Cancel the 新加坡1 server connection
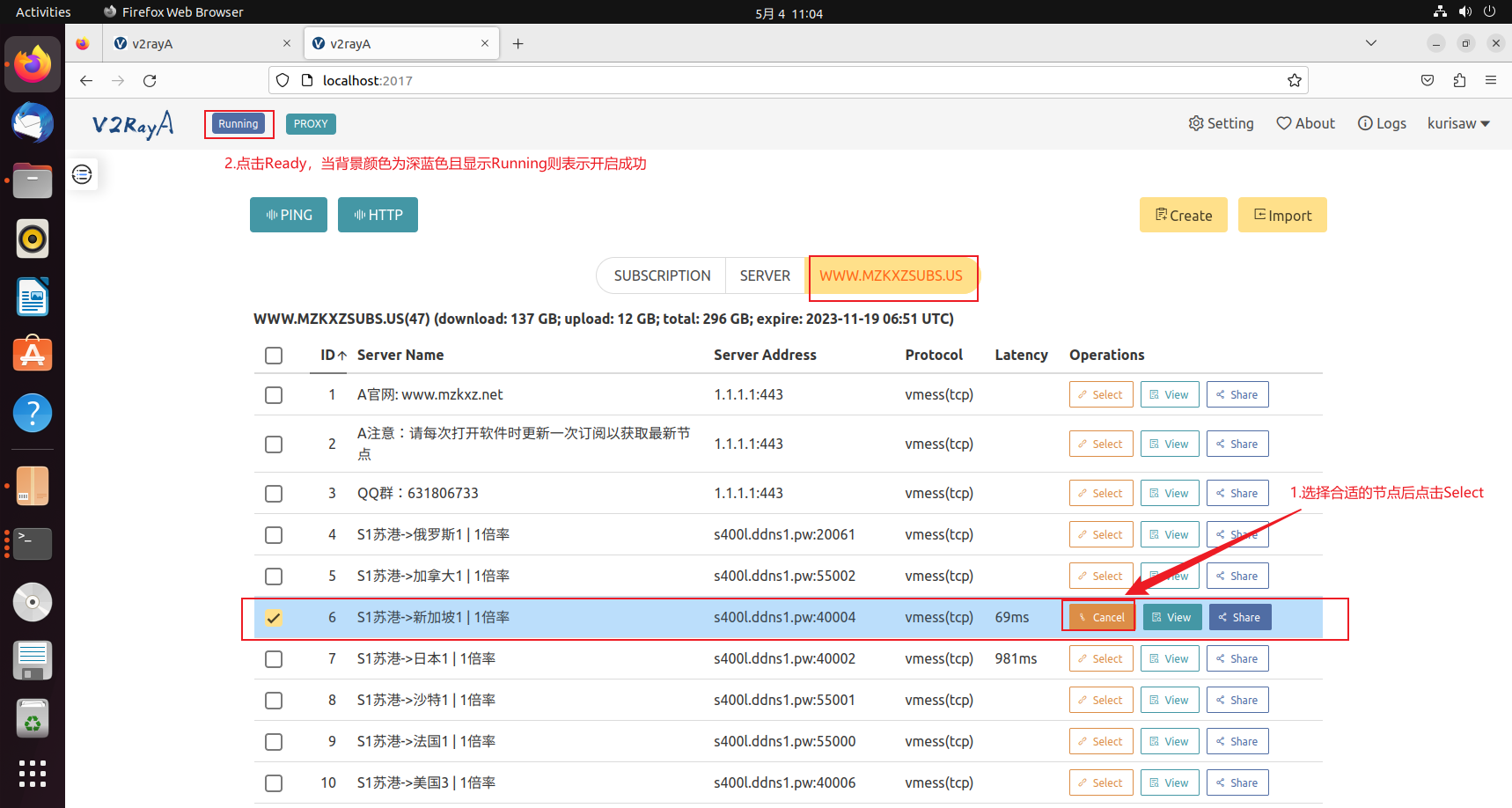This screenshot has height=808, width=1512. (x=1101, y=618)
